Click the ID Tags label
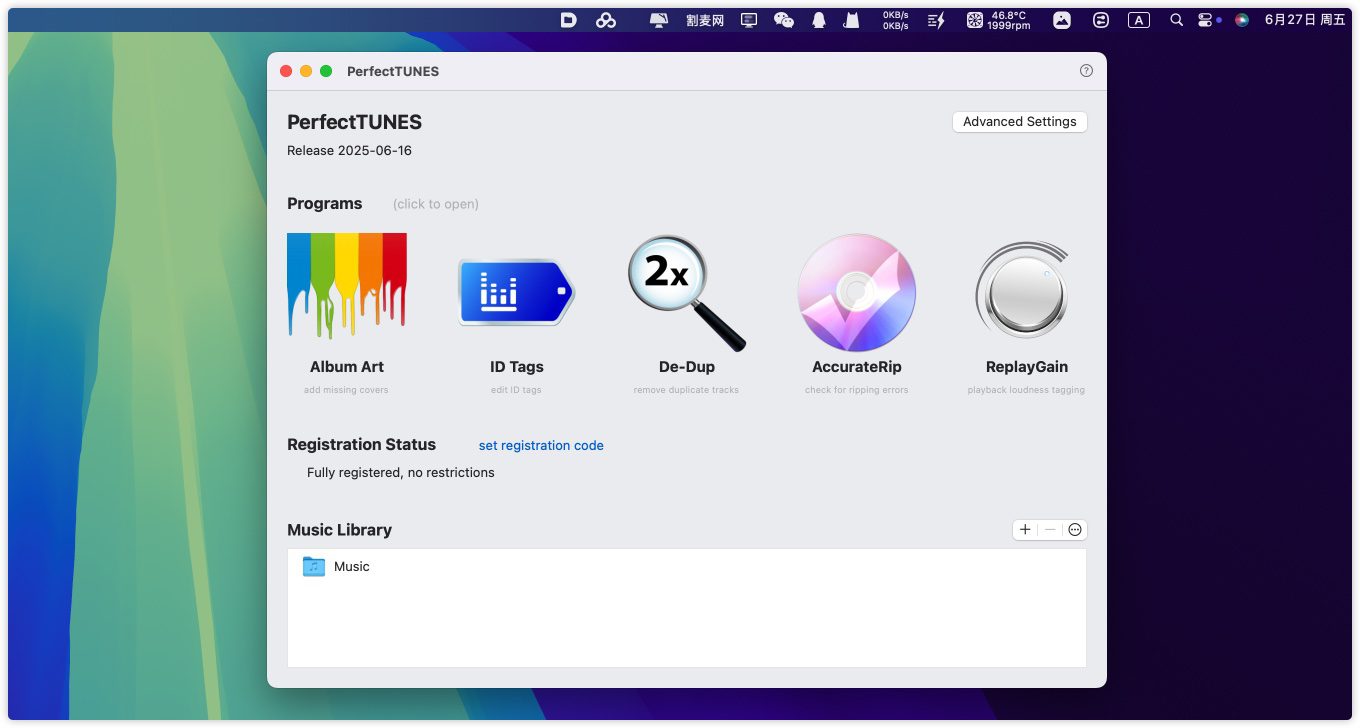1360x728 pixels. click(517, 367)
